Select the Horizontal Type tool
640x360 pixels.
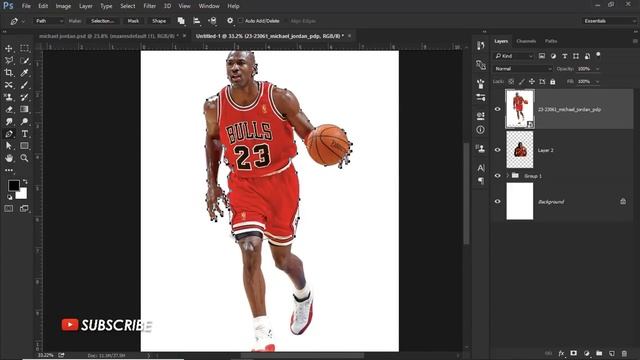[x=24, y=134]
